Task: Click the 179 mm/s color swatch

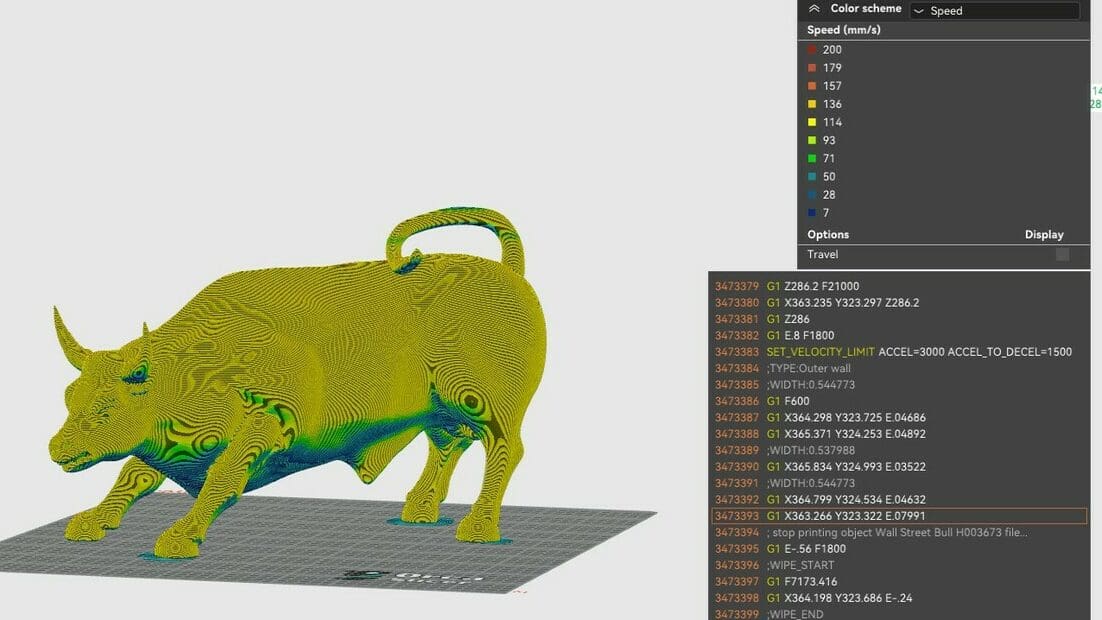Action: click(812, 67)
